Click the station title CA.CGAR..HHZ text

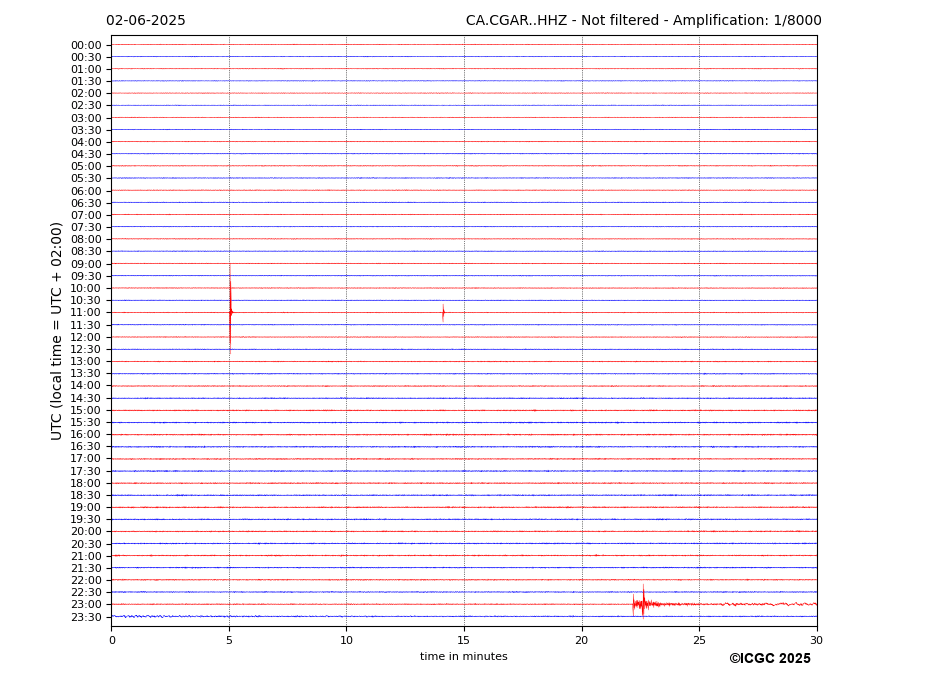[516, 21]
